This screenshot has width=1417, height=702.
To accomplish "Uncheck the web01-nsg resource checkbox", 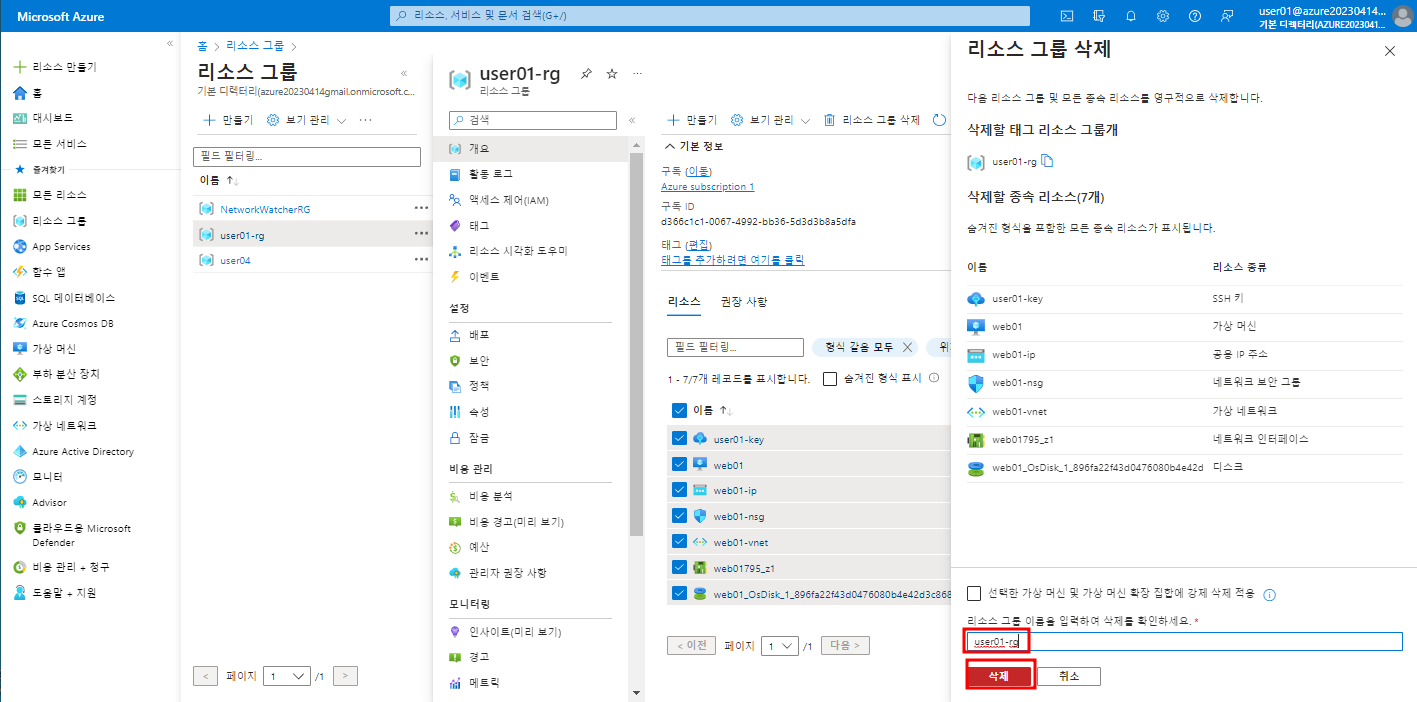I will coord(680,516).
